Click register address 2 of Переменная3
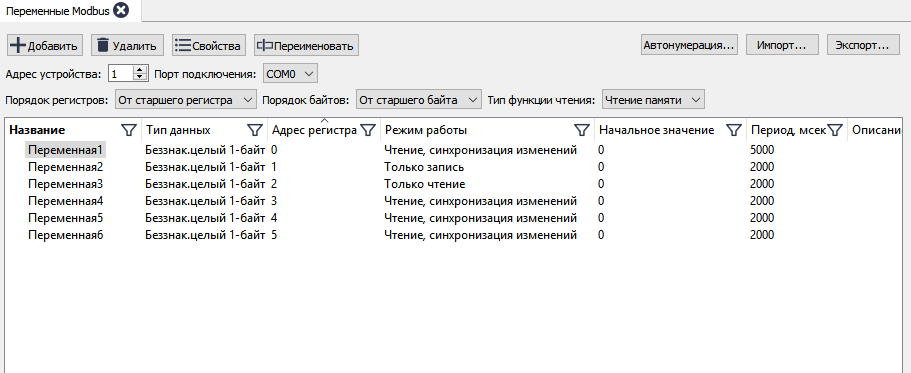This screenshot has height=373, width=911. pyautogui.click(x=274, y=184)
